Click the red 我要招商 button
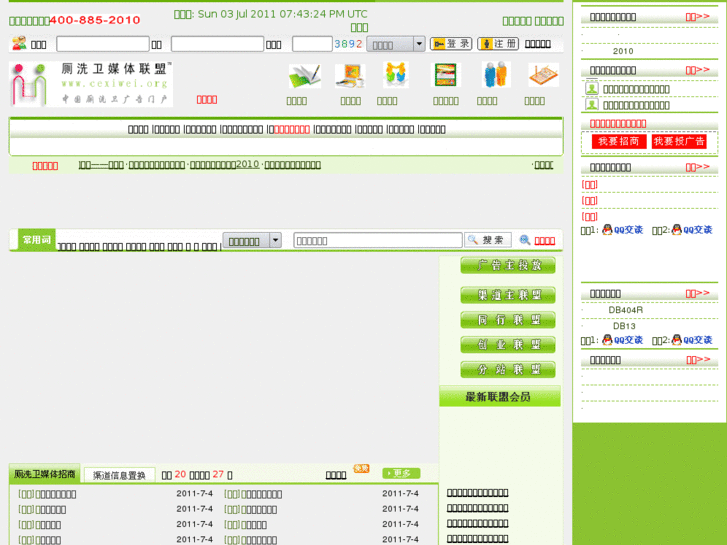The width and height of the screenshot is (727, 545). point(619,141)
